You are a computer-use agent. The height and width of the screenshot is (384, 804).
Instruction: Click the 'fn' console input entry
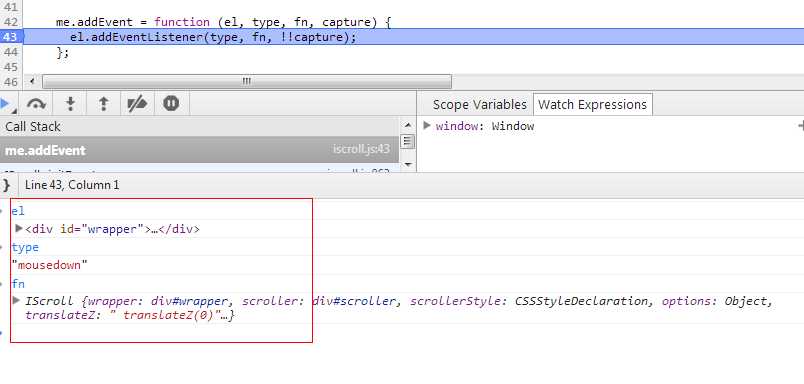(x=18, y=284)
